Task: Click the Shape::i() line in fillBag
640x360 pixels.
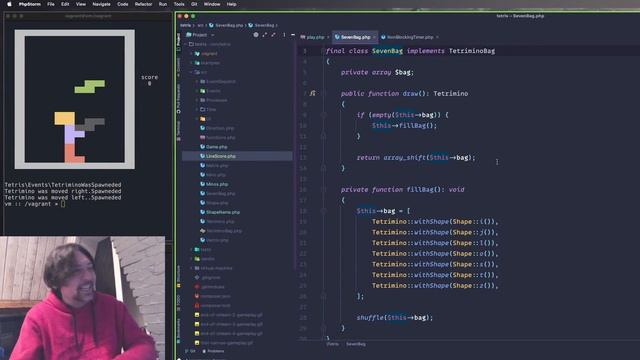Action: click(x=435, y=222)
